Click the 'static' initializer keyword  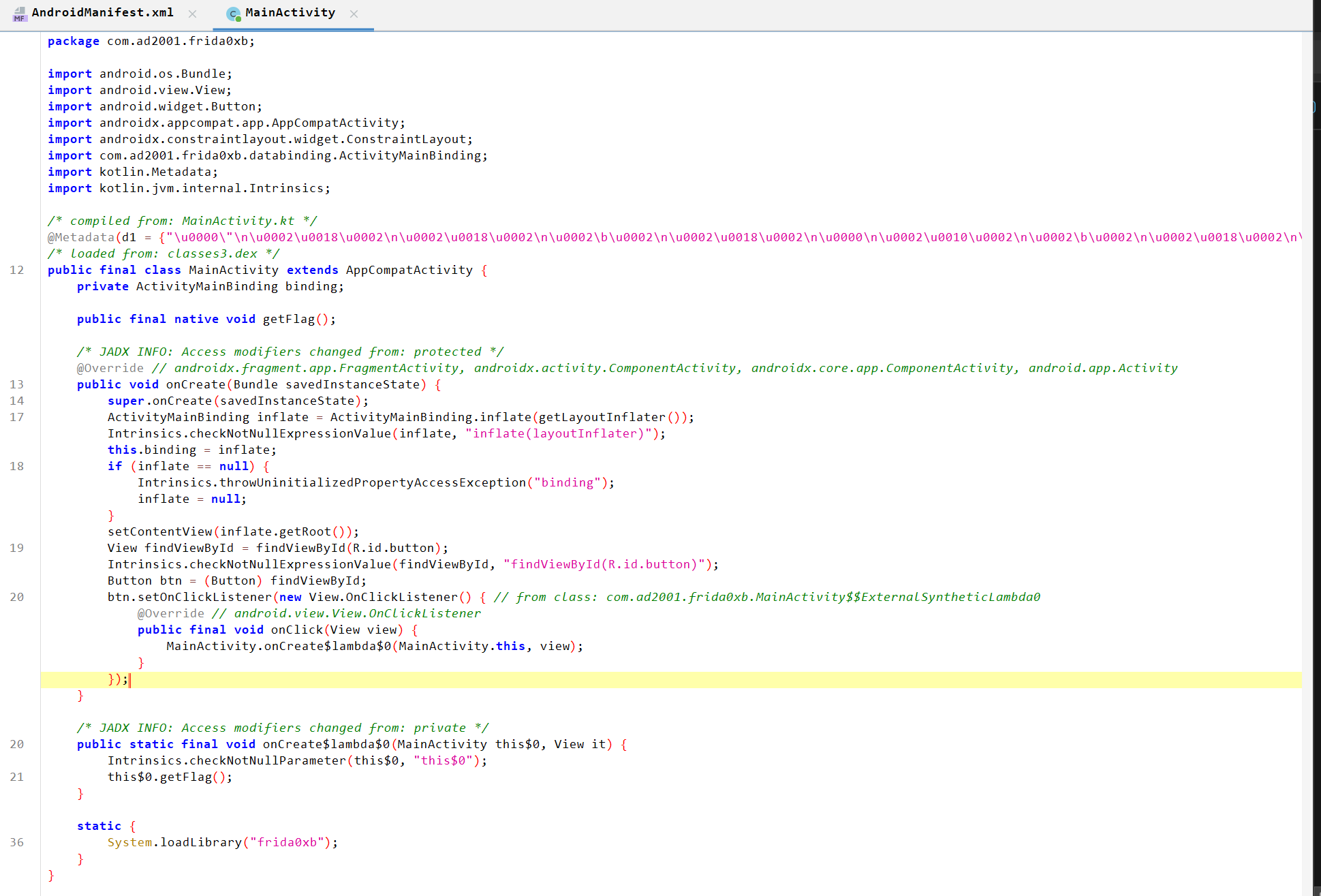coord(99,826)
